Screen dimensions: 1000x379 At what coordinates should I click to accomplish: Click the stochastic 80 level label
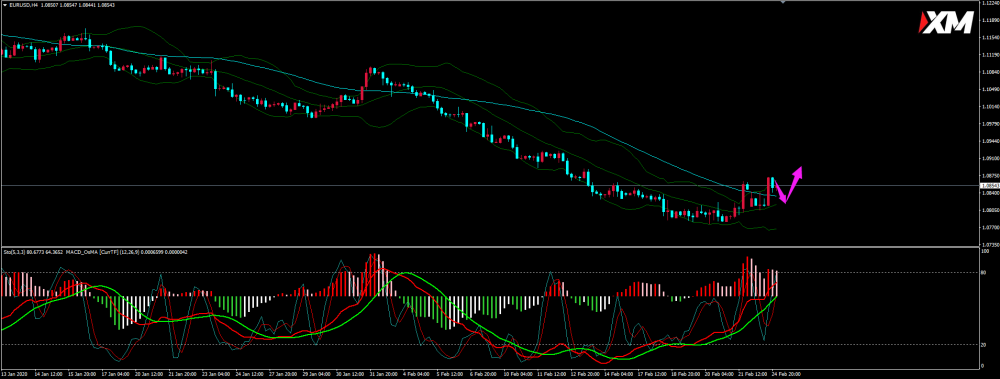[x=982, y=272]
